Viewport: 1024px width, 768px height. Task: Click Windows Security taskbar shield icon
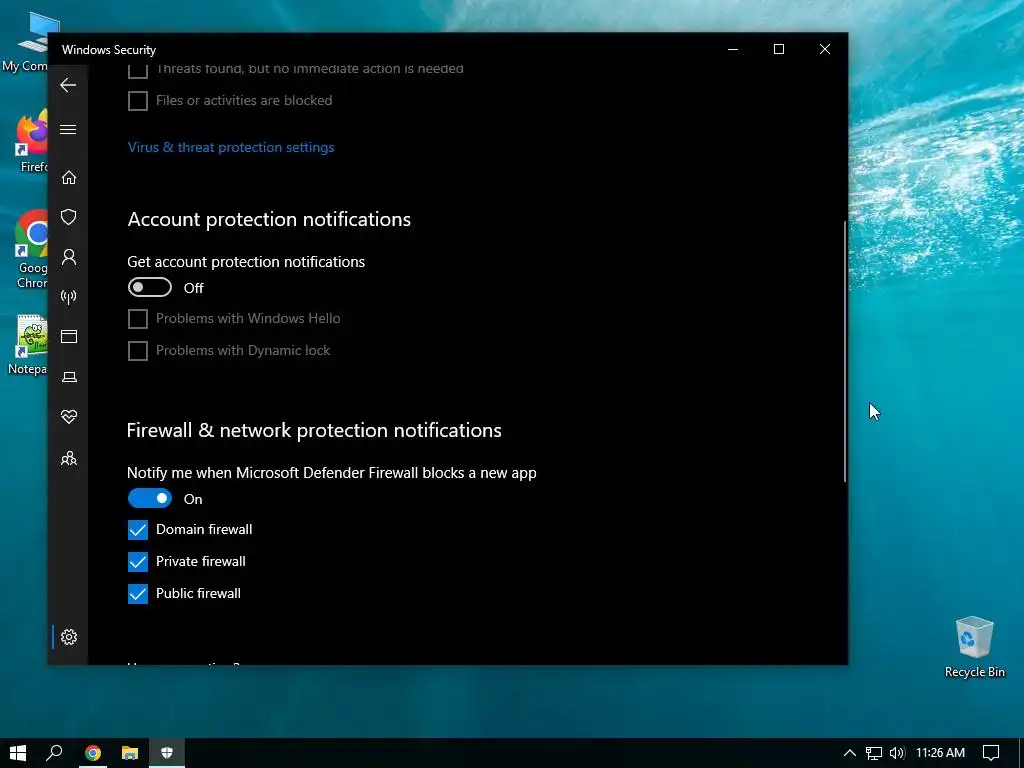point(167,753)
